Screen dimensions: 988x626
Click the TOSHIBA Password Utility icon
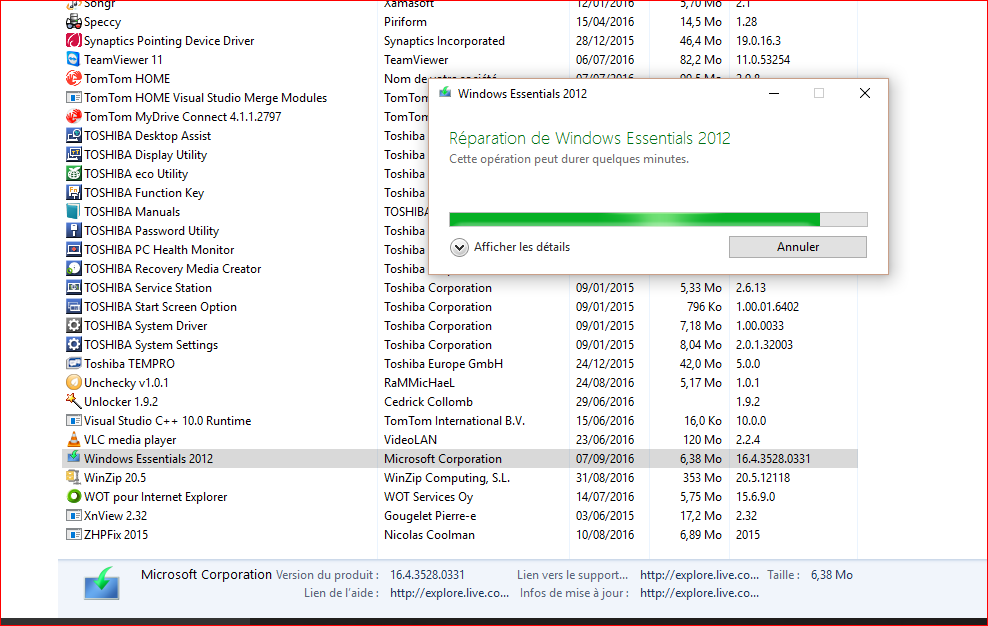coord(74,231)
